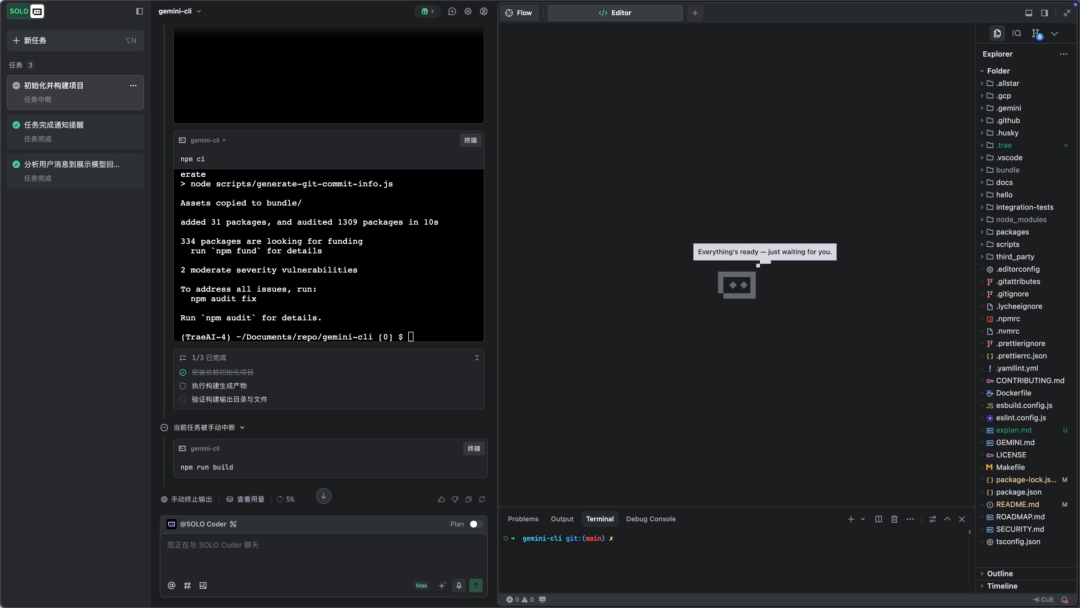Viewport: 1080px width, 608px height.
Task: Click the microphone voice input icon
Action: [459, 585]
